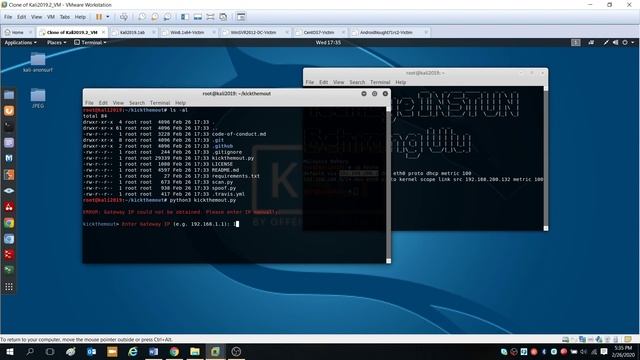This screenshot has height=360, width=640.
Task: Switch to VMware Unity mode icon
Action: (223, 17)
